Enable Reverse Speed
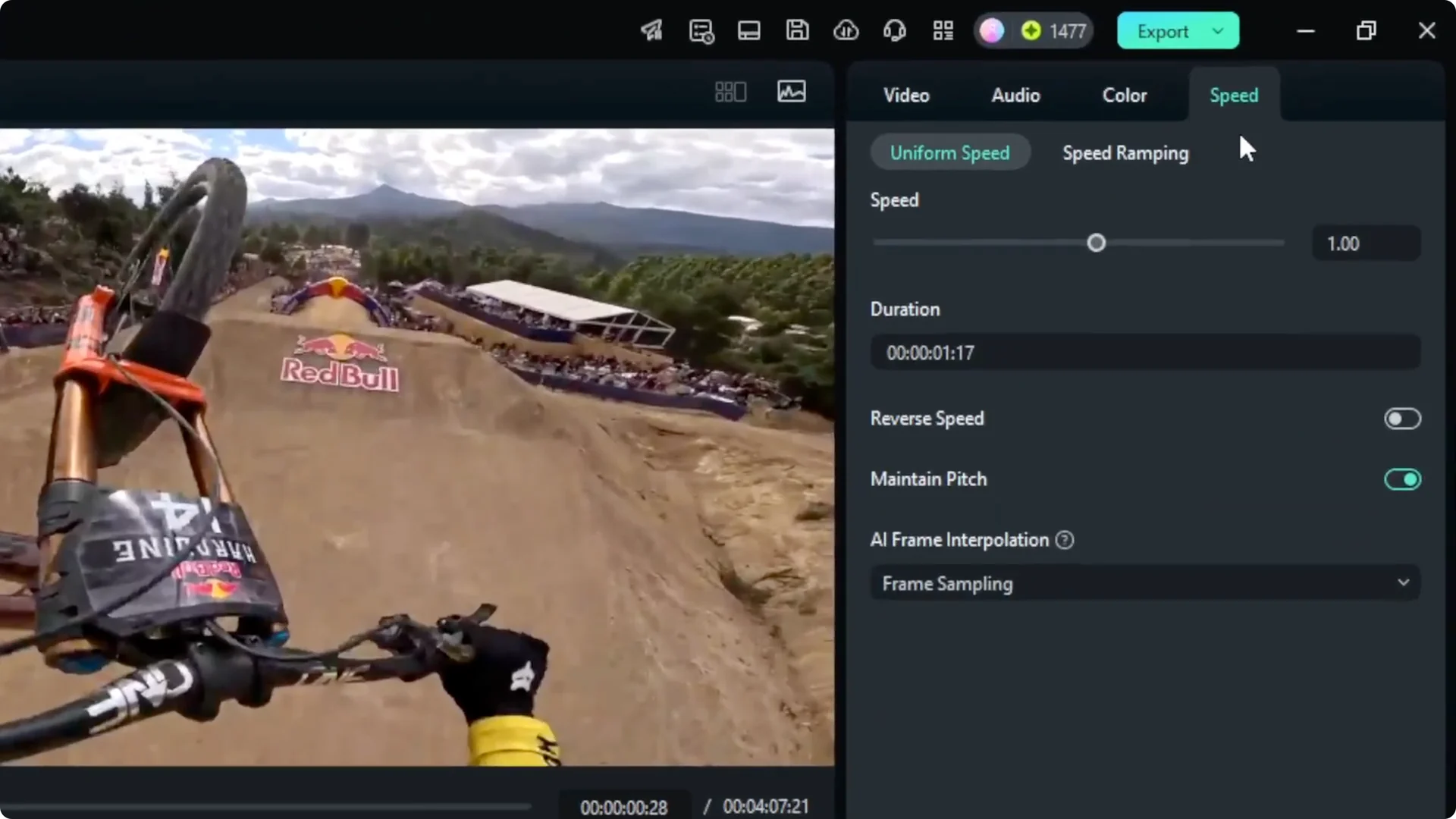1456x819 pixels. coord(1402,418)
